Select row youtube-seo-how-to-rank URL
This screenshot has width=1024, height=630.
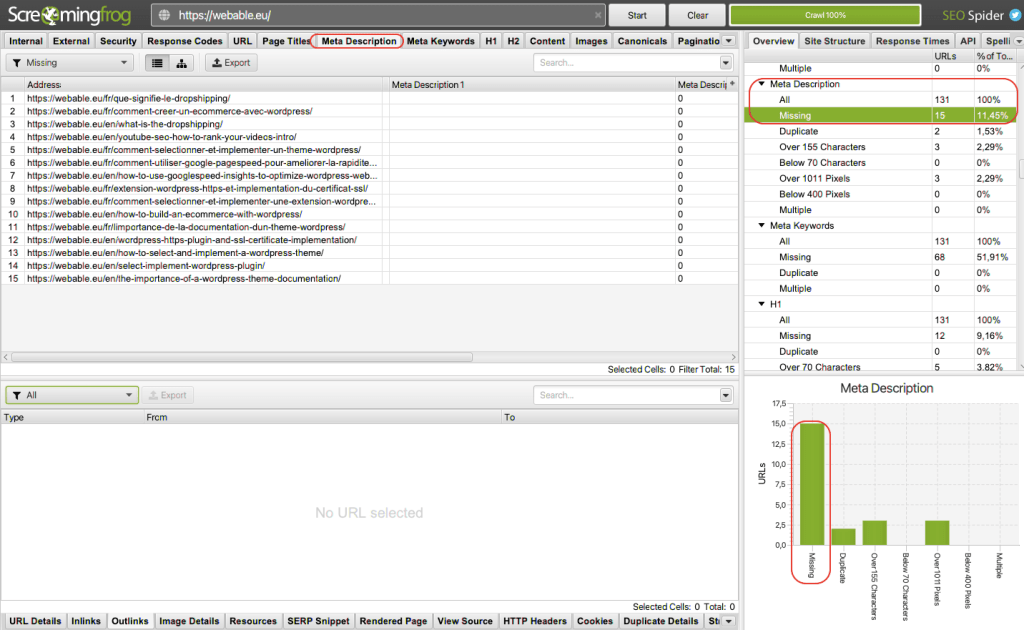click(x=370, y=137)
